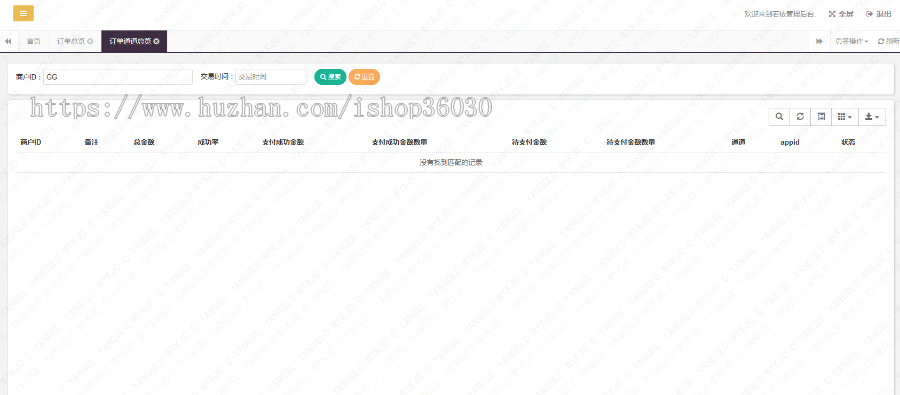Screen dimensions: 900x395
Task: Click the 成功率 column header
Action: (208, 142)
